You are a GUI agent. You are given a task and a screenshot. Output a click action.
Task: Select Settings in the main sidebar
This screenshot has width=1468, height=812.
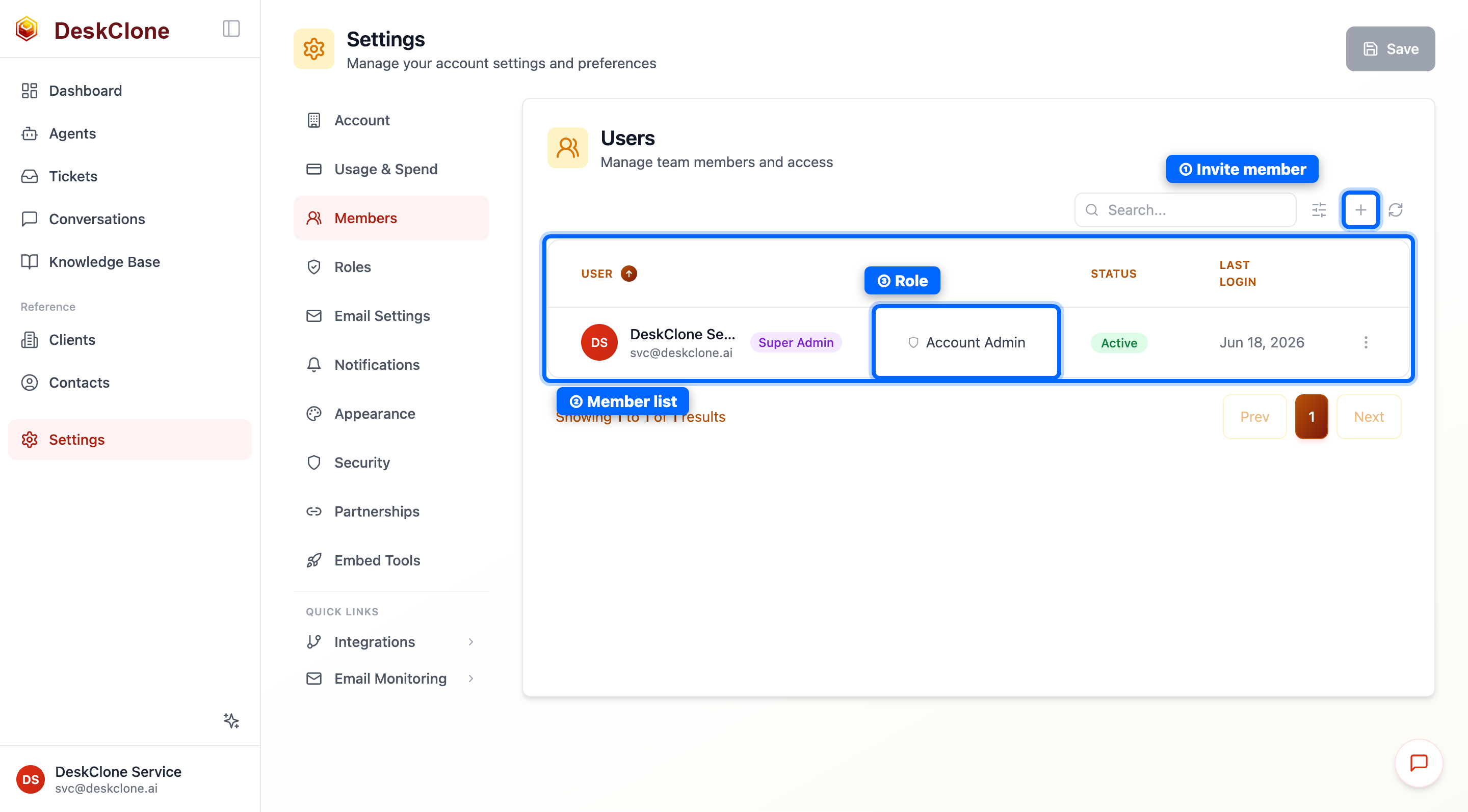130,439
